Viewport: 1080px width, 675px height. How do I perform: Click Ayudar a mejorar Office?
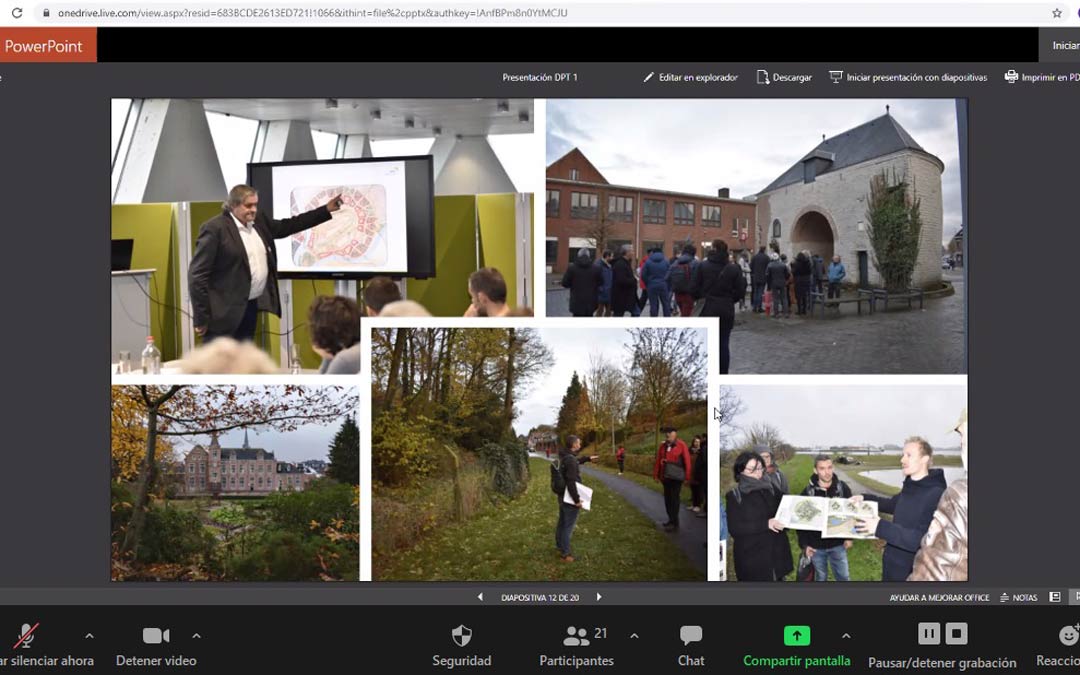[x=939, y=598]
